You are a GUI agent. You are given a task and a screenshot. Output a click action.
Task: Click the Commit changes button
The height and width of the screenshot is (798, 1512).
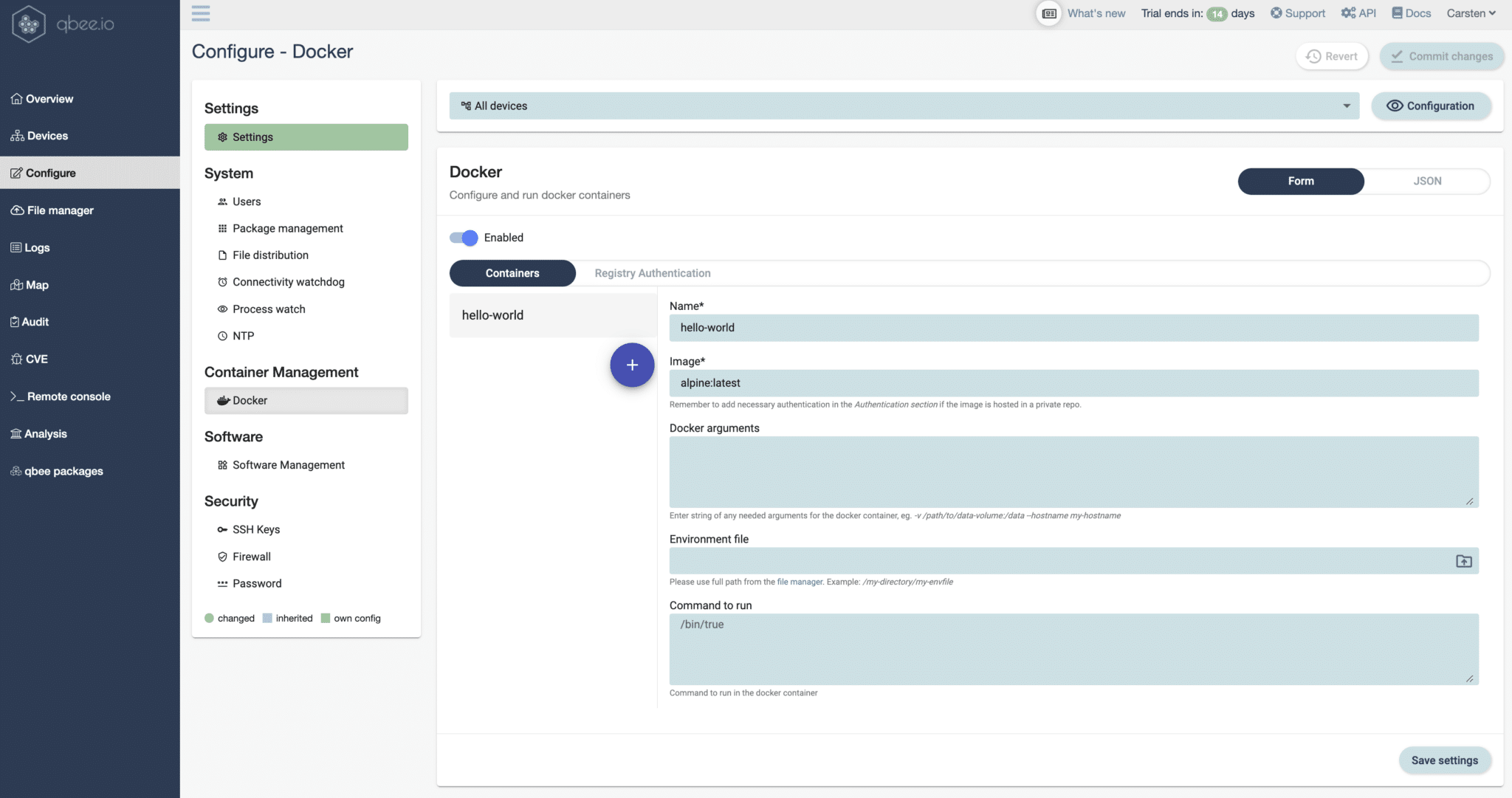pyautogui.click(x=1442, y=56)
